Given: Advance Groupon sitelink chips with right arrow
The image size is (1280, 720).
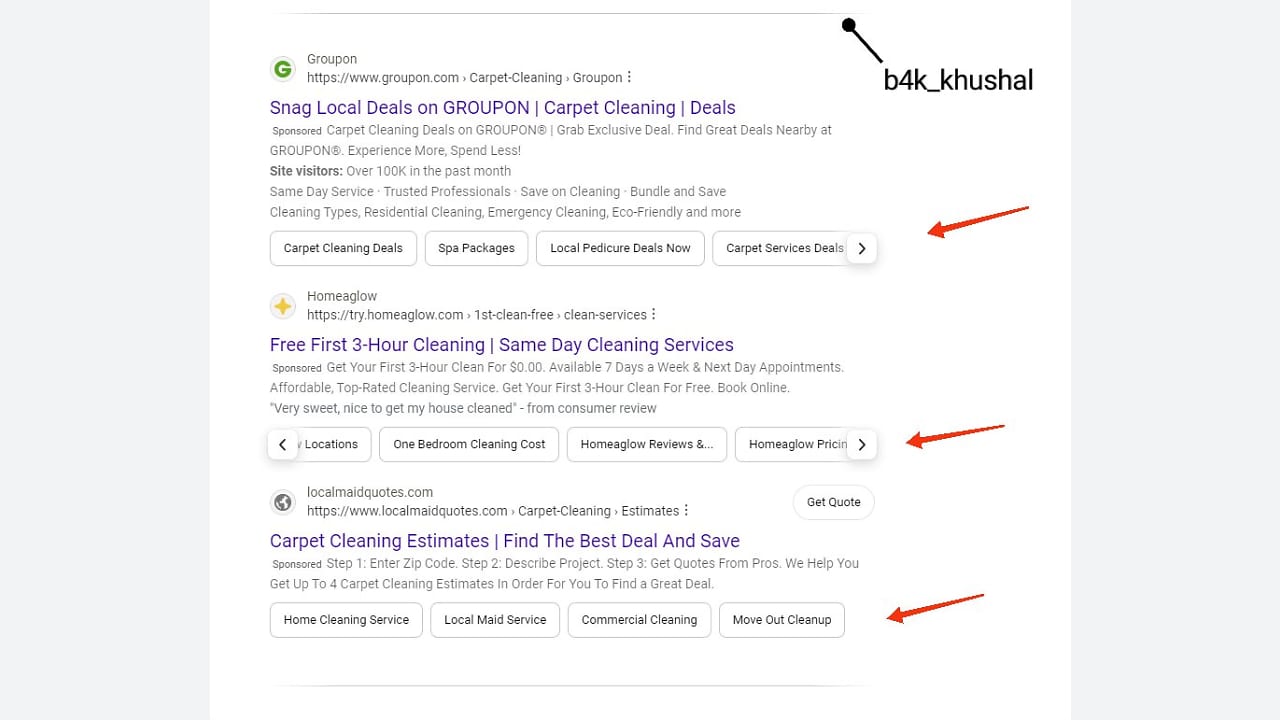Looking at the screenshot, I should [862, 248].
